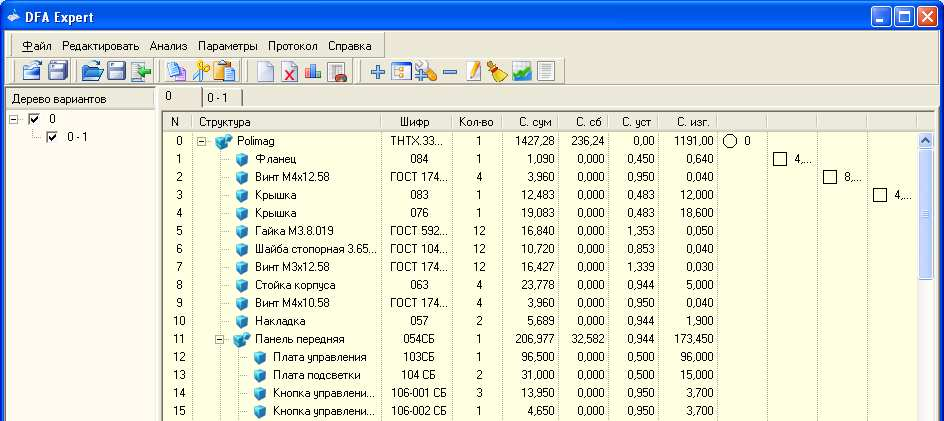Click the single floppy disk save icon

pos(117,71)
